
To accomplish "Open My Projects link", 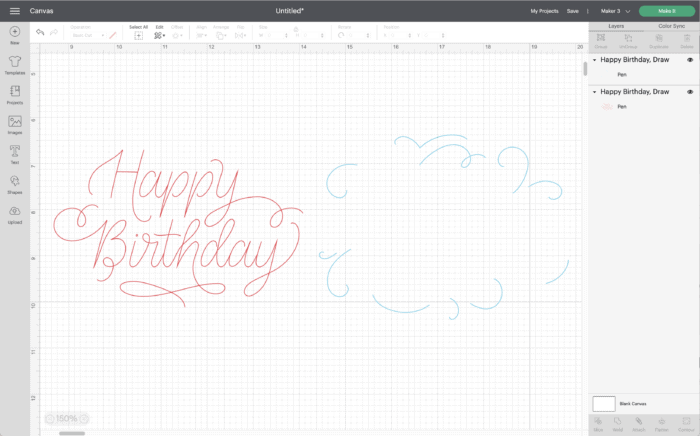I will pos(544,10).
